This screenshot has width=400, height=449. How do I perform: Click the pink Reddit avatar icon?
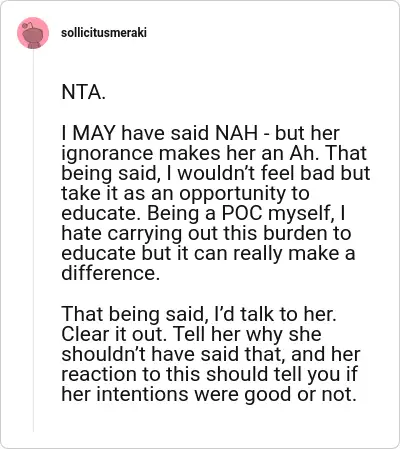33,33
